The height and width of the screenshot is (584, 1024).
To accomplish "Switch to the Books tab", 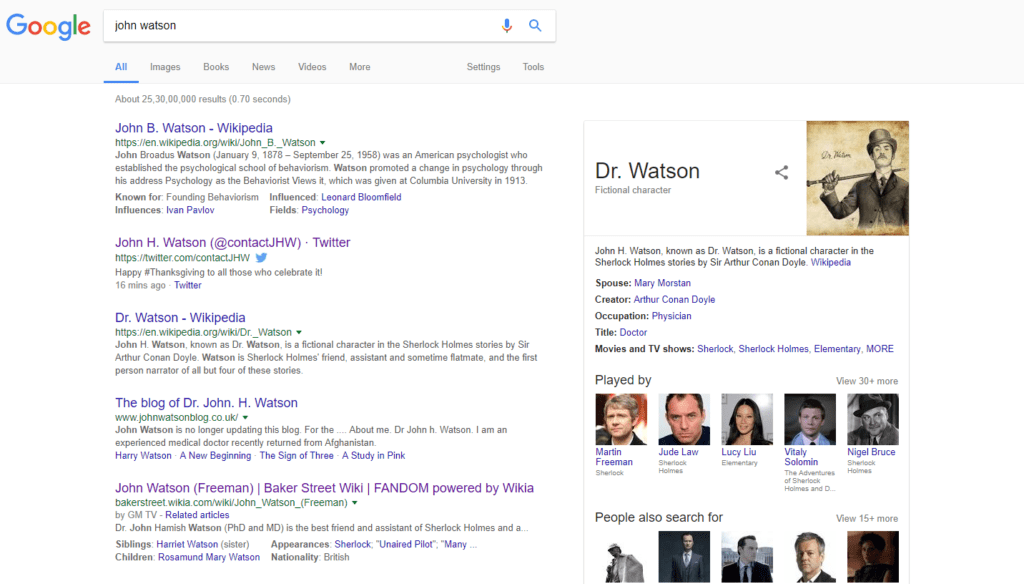I will click(216, 67).
